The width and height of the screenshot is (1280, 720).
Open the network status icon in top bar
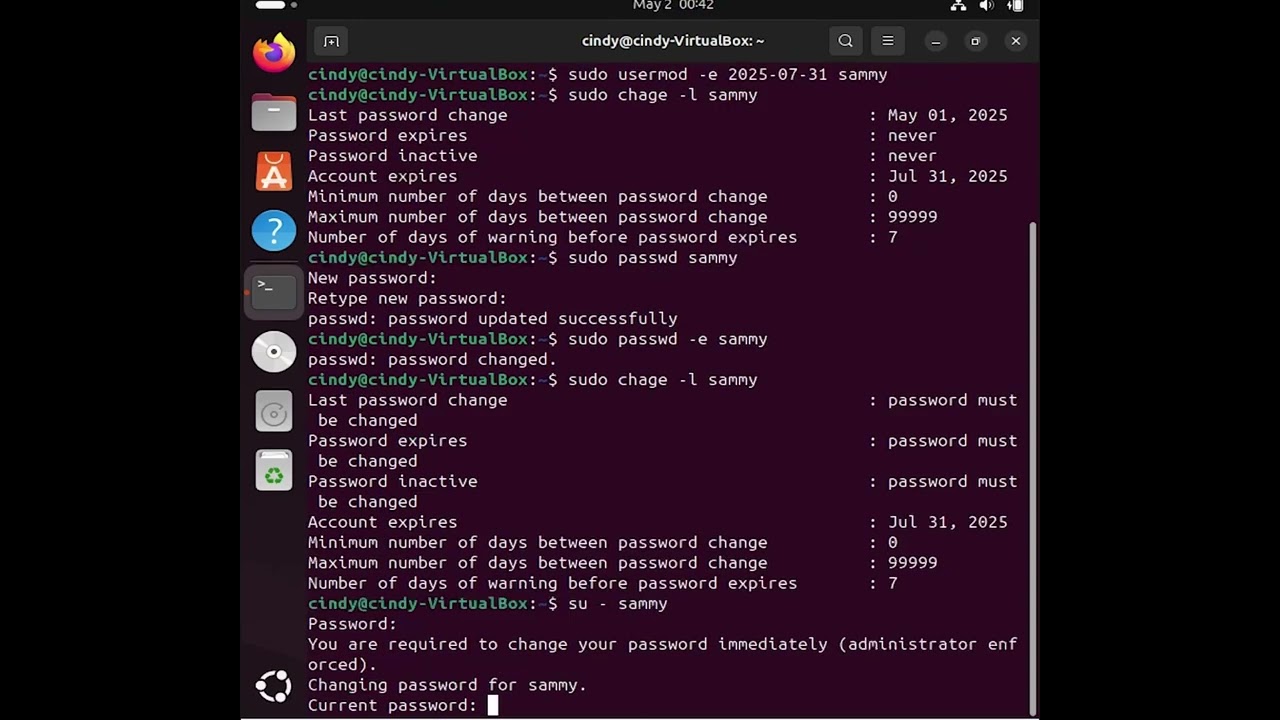tap(958, 6)
